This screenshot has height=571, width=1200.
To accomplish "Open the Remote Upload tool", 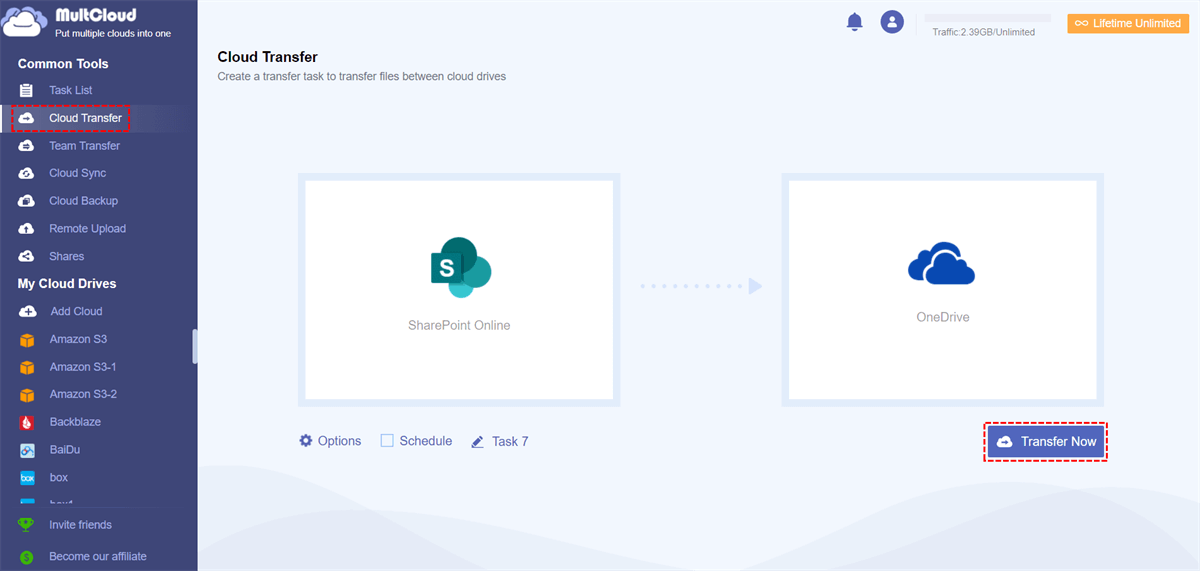I will coord(87,229).
